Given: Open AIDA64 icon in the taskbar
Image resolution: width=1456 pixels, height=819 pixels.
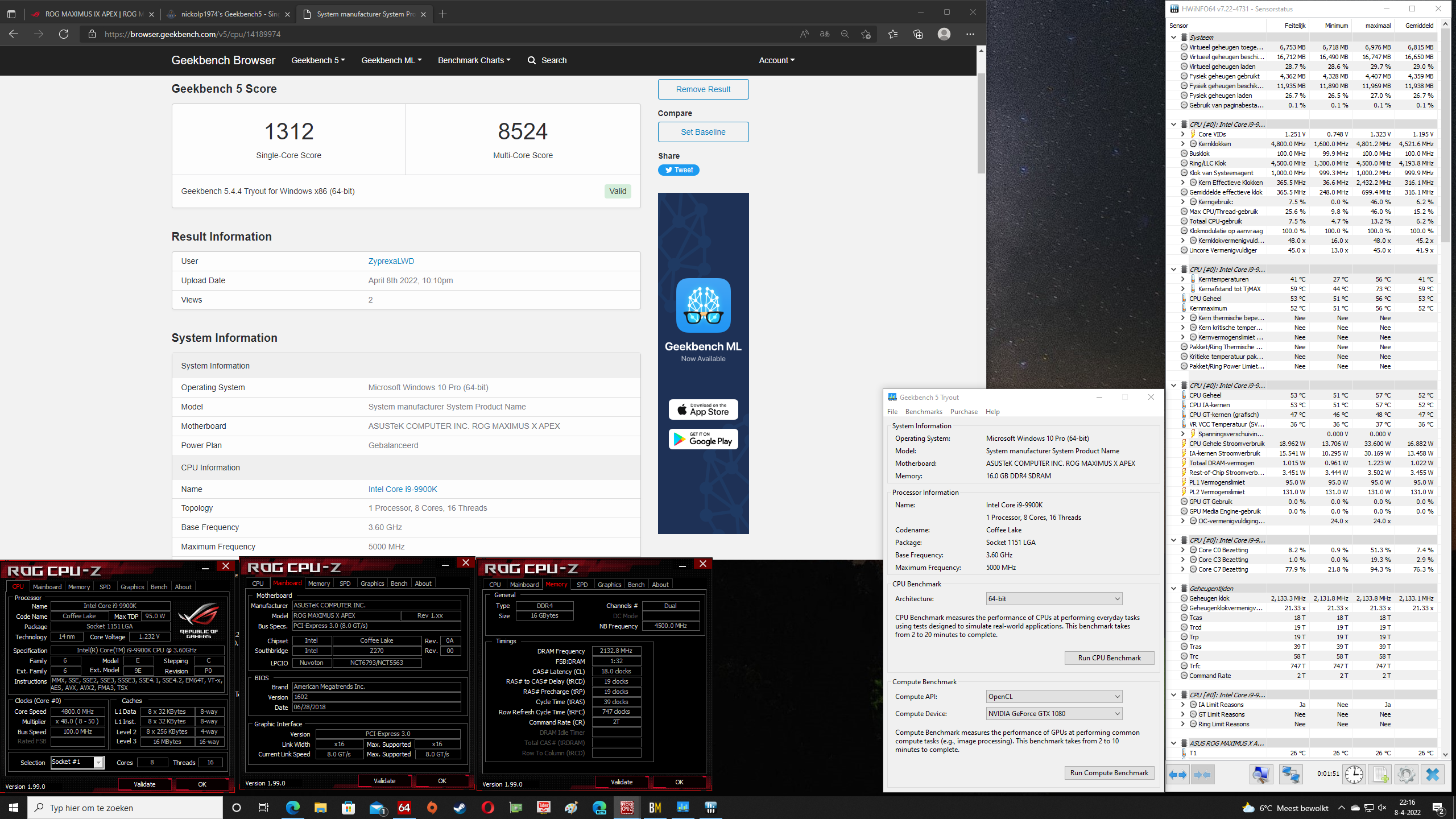Looking at the screenshot, I should 404,808.
